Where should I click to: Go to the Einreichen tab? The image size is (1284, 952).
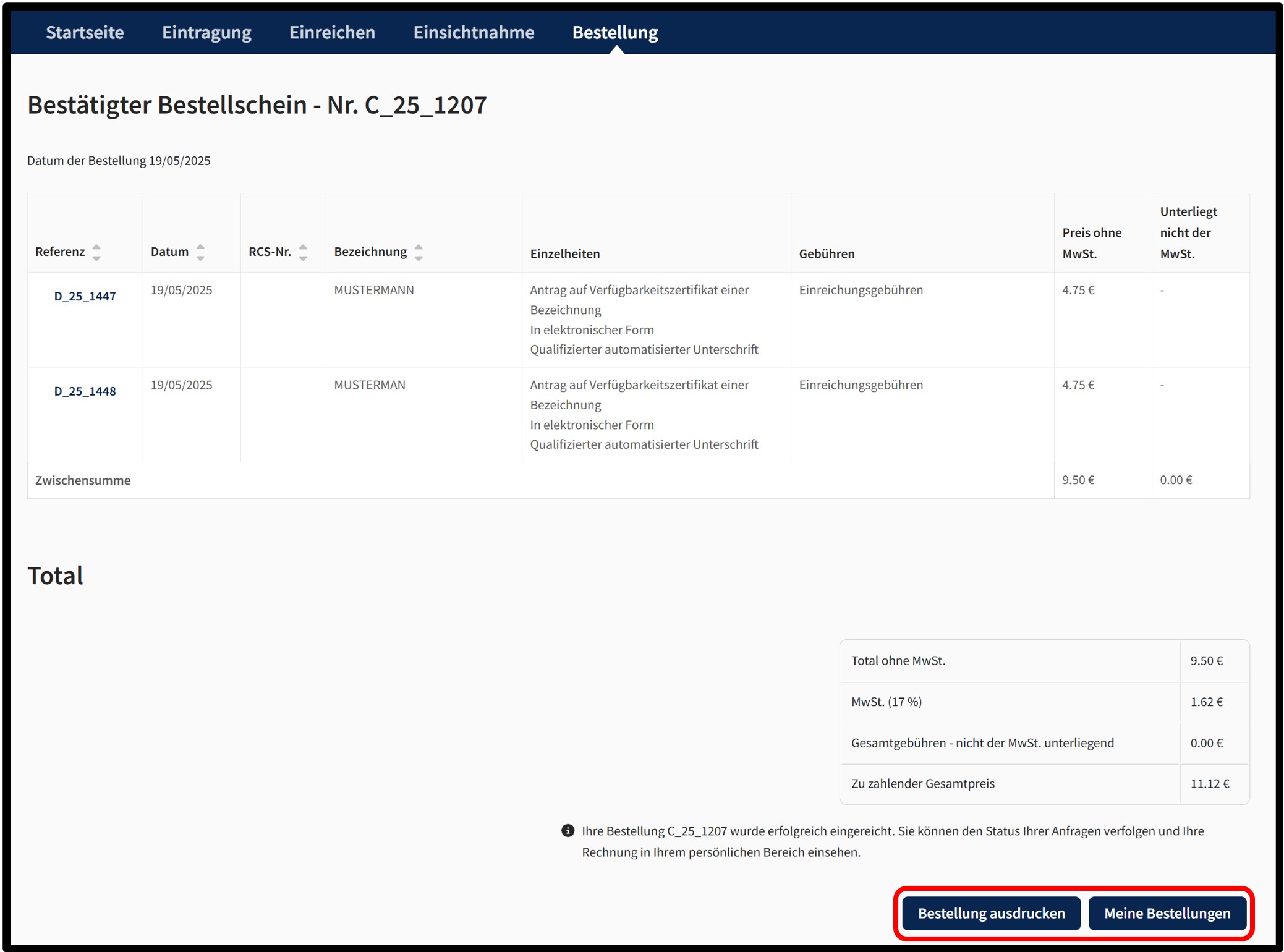coord(332,32)
